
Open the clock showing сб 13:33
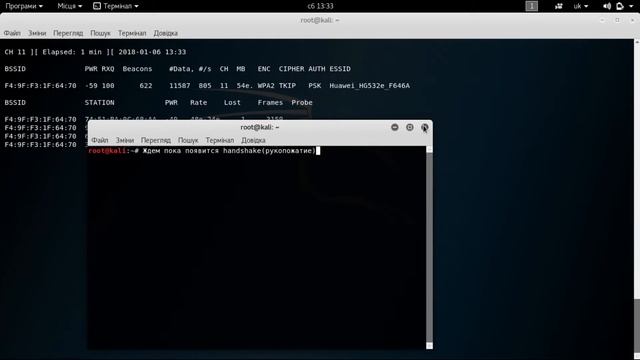coord(320,6)
